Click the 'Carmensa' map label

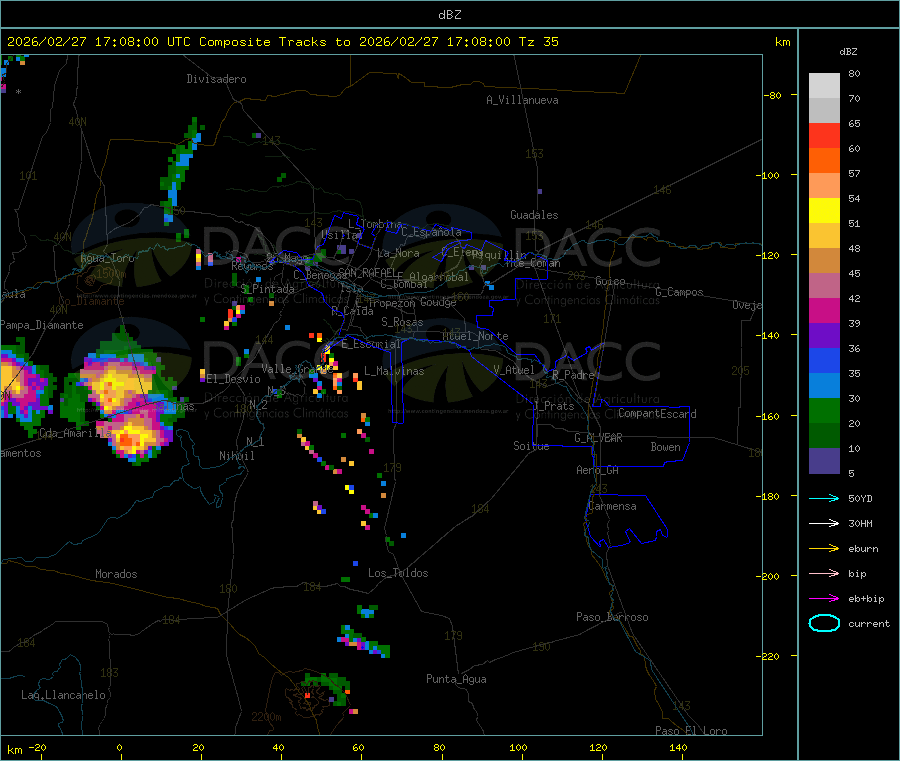(612, 506)
